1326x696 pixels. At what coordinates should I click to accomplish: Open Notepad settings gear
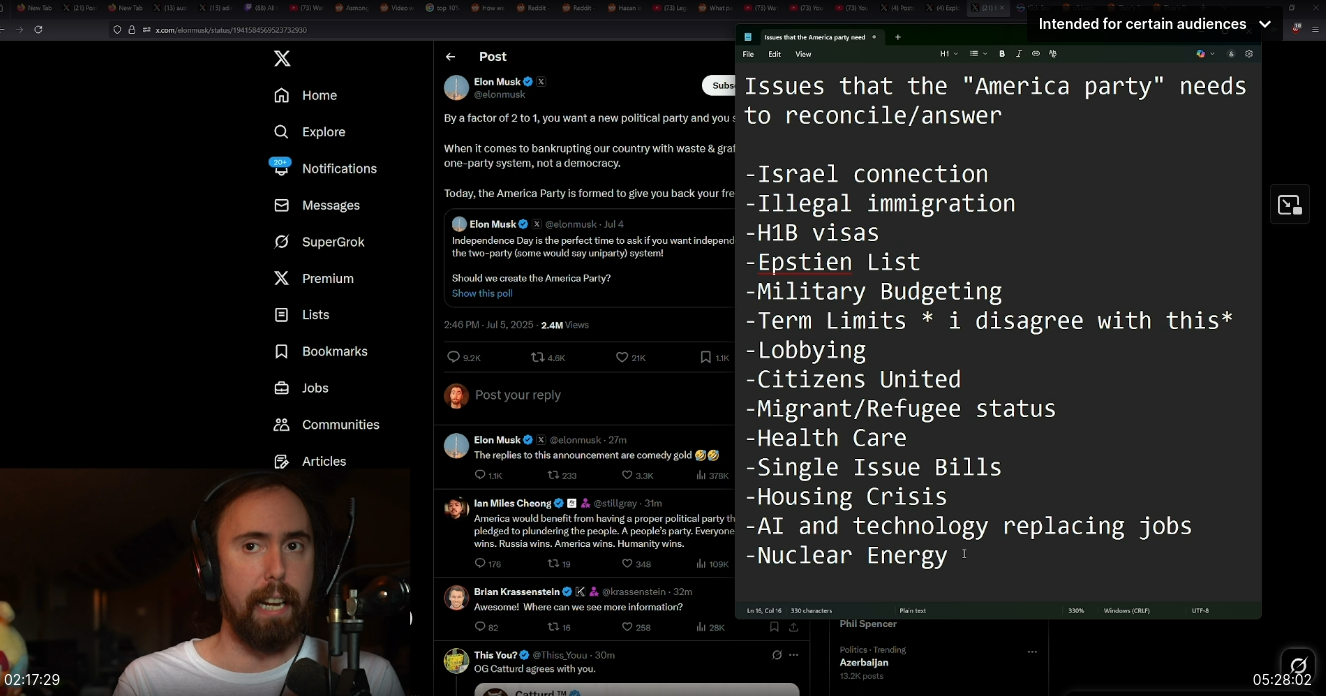(1249, 54)
